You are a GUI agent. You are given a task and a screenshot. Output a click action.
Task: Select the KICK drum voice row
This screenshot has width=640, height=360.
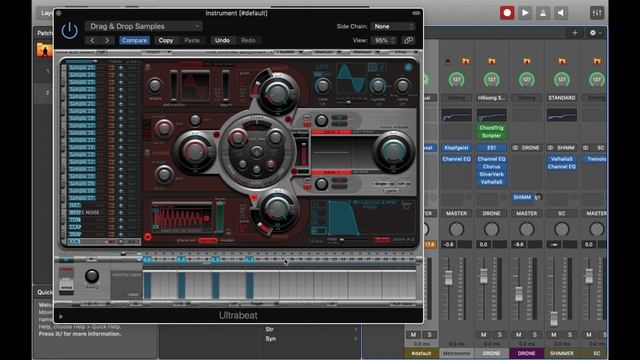104,242
